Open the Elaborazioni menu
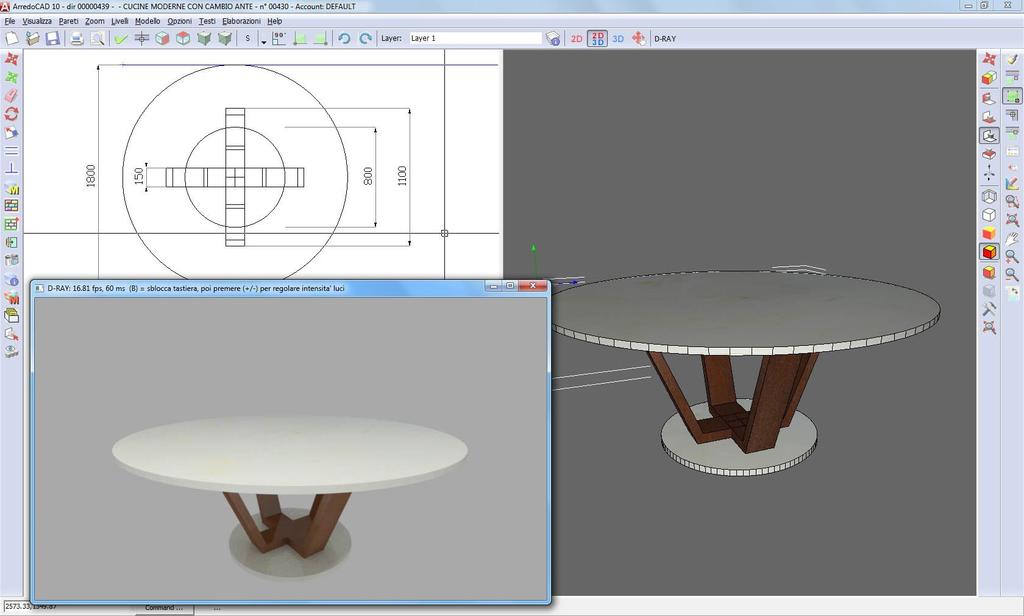The width and height of the screenshot is (1024, 616). coord(242,21)
